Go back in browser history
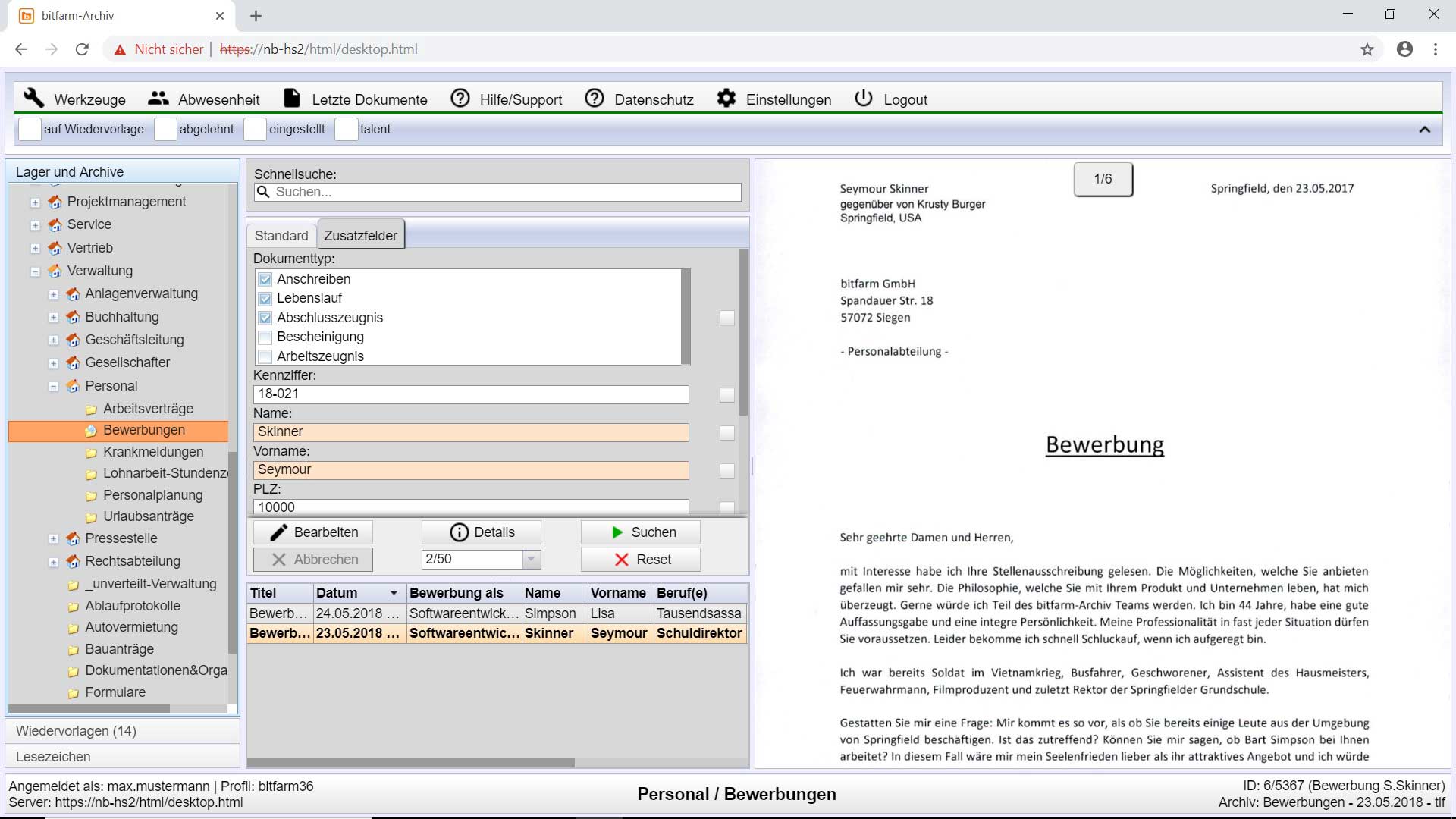 click(21, 49)
